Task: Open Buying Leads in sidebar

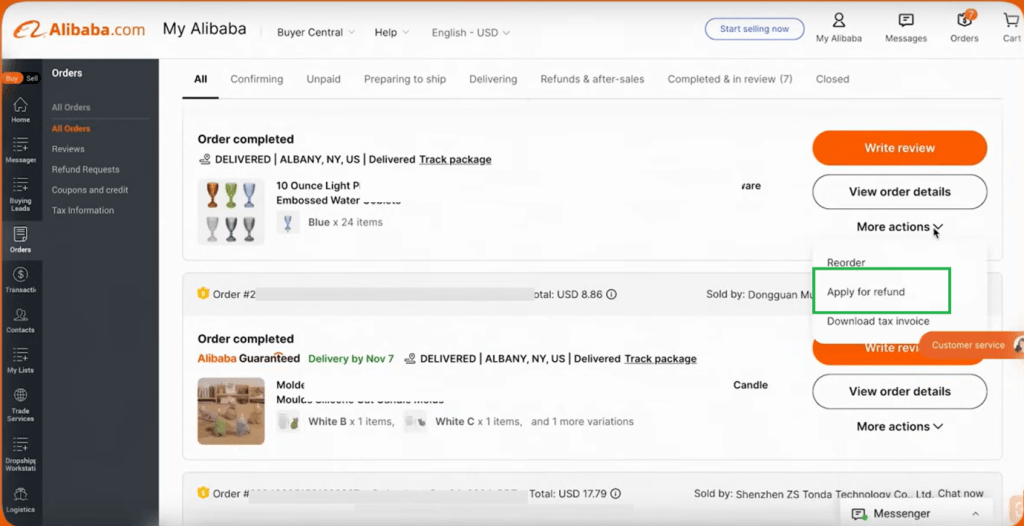Action: 20,194
